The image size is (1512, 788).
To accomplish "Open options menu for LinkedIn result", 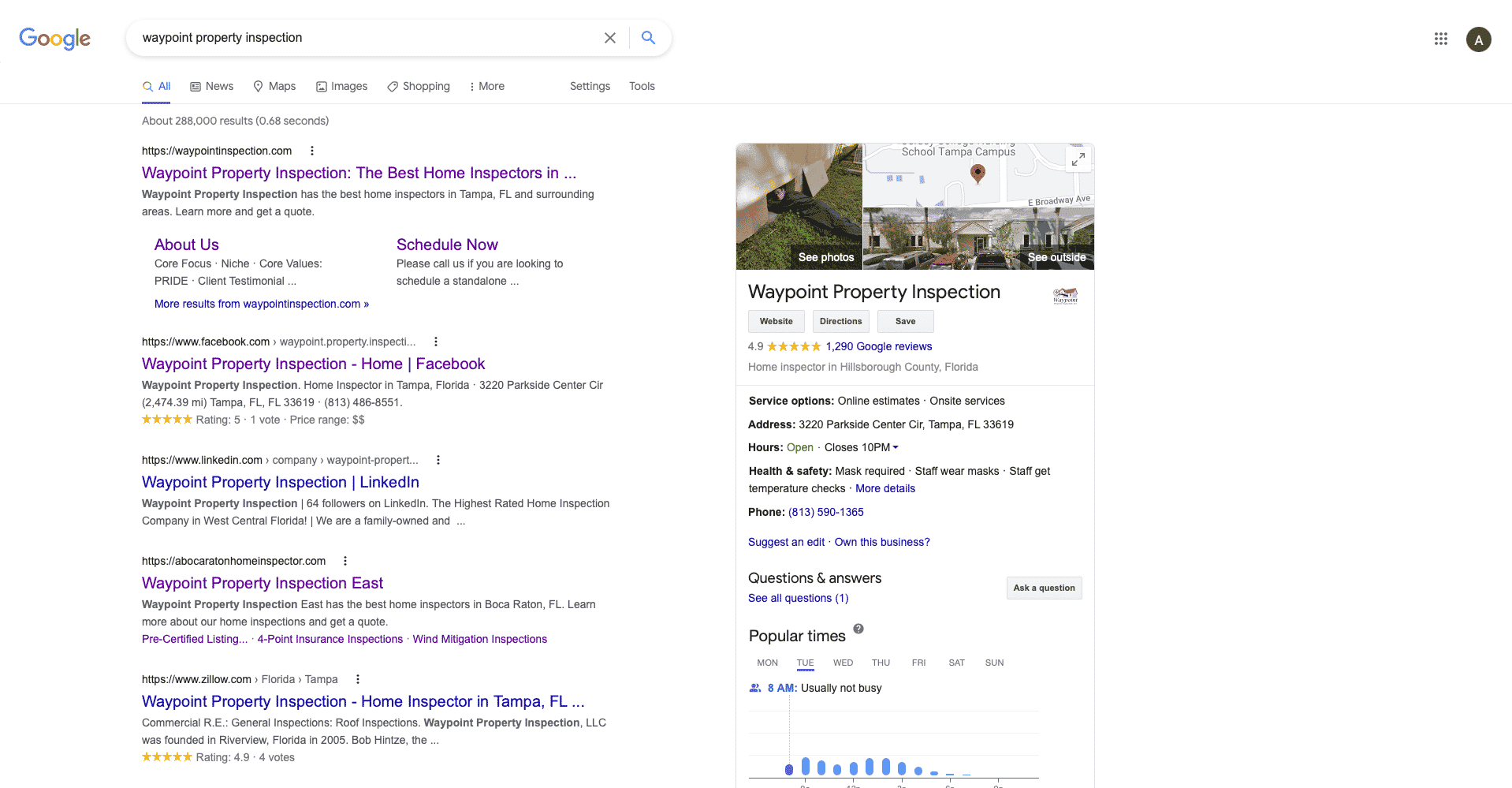I will click(x=438, y=460).
